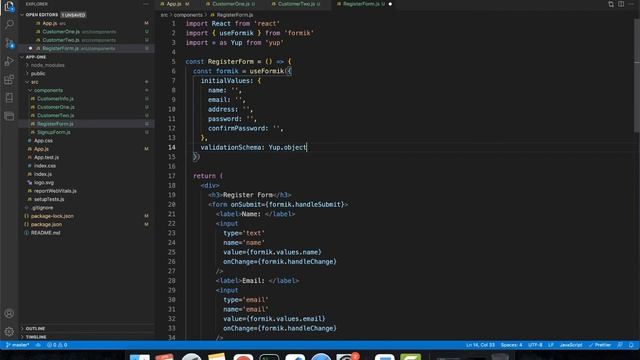Open the errors and warnings counter
The height and width of the screenshot is (360, 640).
click(x=57, y=345)
